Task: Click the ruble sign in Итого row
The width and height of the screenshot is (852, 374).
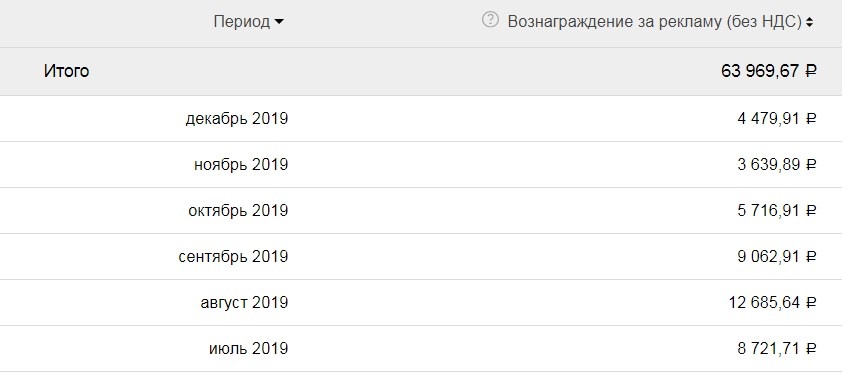Action: click(x=811, y=71)
